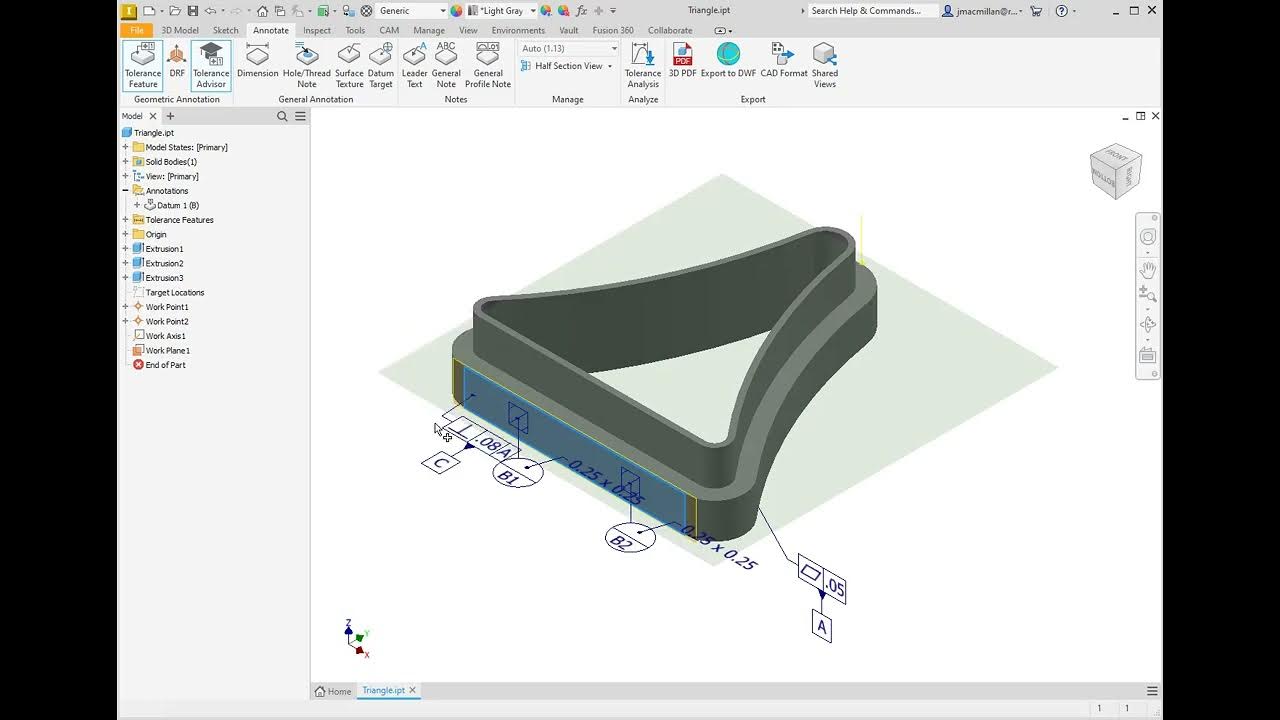Open the shopping cart icon

[1036, 11]
